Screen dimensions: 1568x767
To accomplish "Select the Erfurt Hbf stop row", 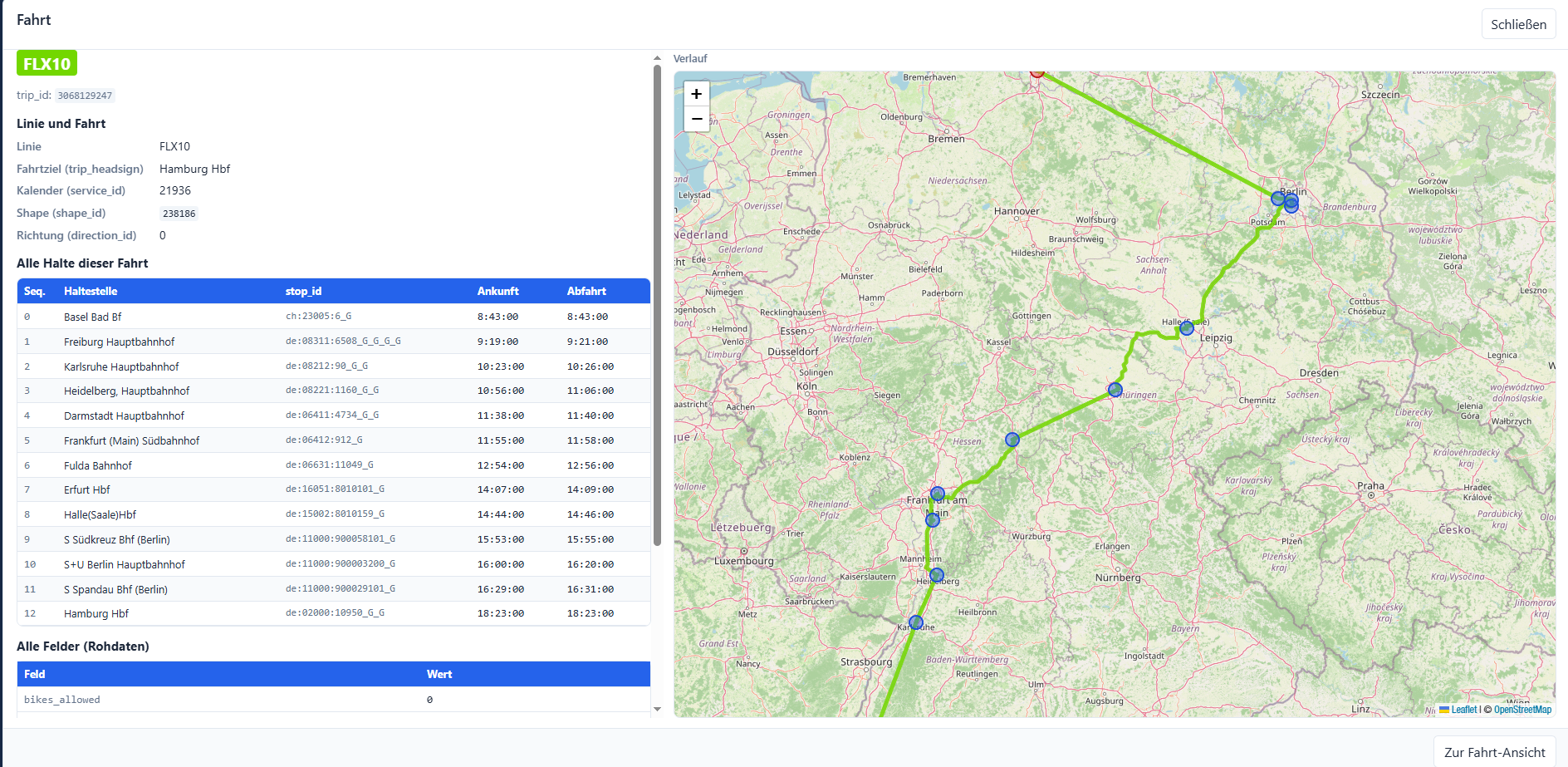I will click(x=333, y=489).
